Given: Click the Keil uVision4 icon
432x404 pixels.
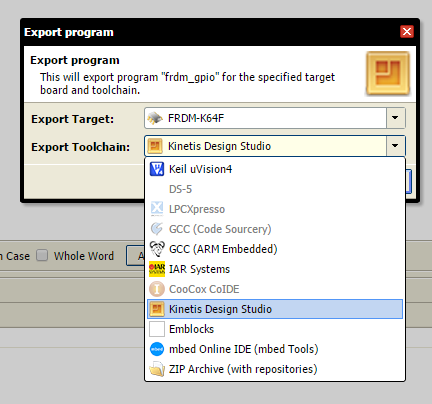Looking at the screenshot, I should 157,169.
